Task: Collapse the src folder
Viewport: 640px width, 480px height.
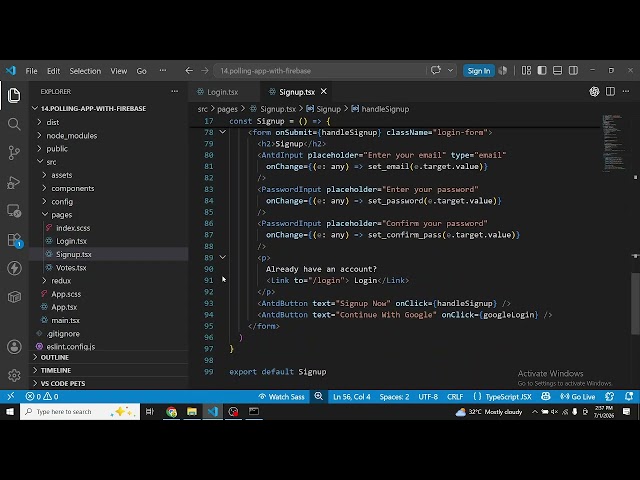Action: click(40, 162)
